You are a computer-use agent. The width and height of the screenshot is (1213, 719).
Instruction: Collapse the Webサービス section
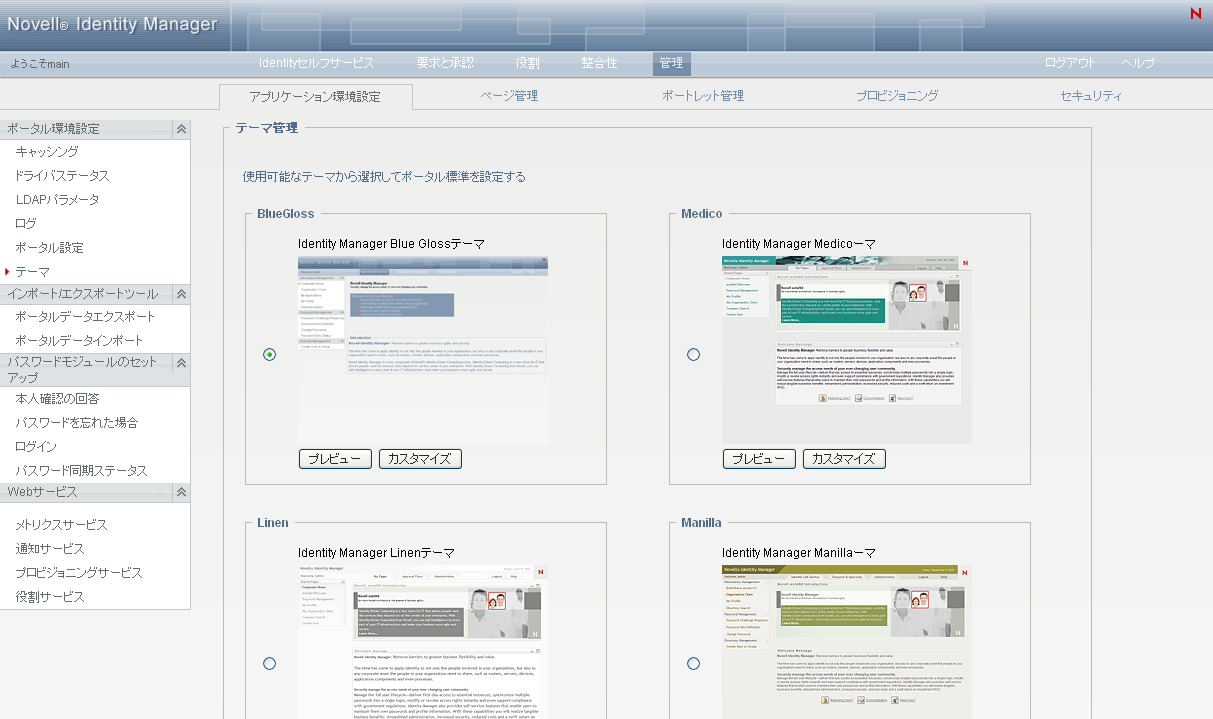[181, 492]
